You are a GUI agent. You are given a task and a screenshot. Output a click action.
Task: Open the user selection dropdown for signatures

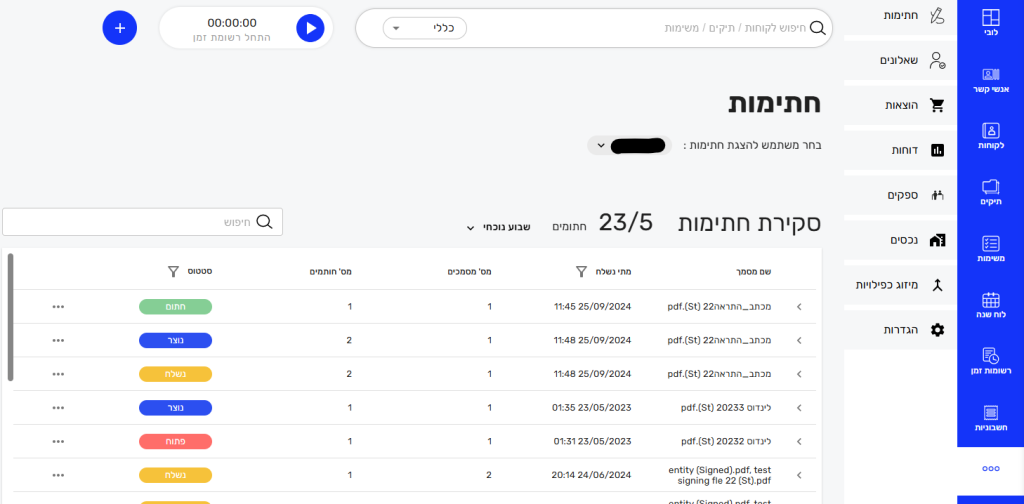pos(629,145)
